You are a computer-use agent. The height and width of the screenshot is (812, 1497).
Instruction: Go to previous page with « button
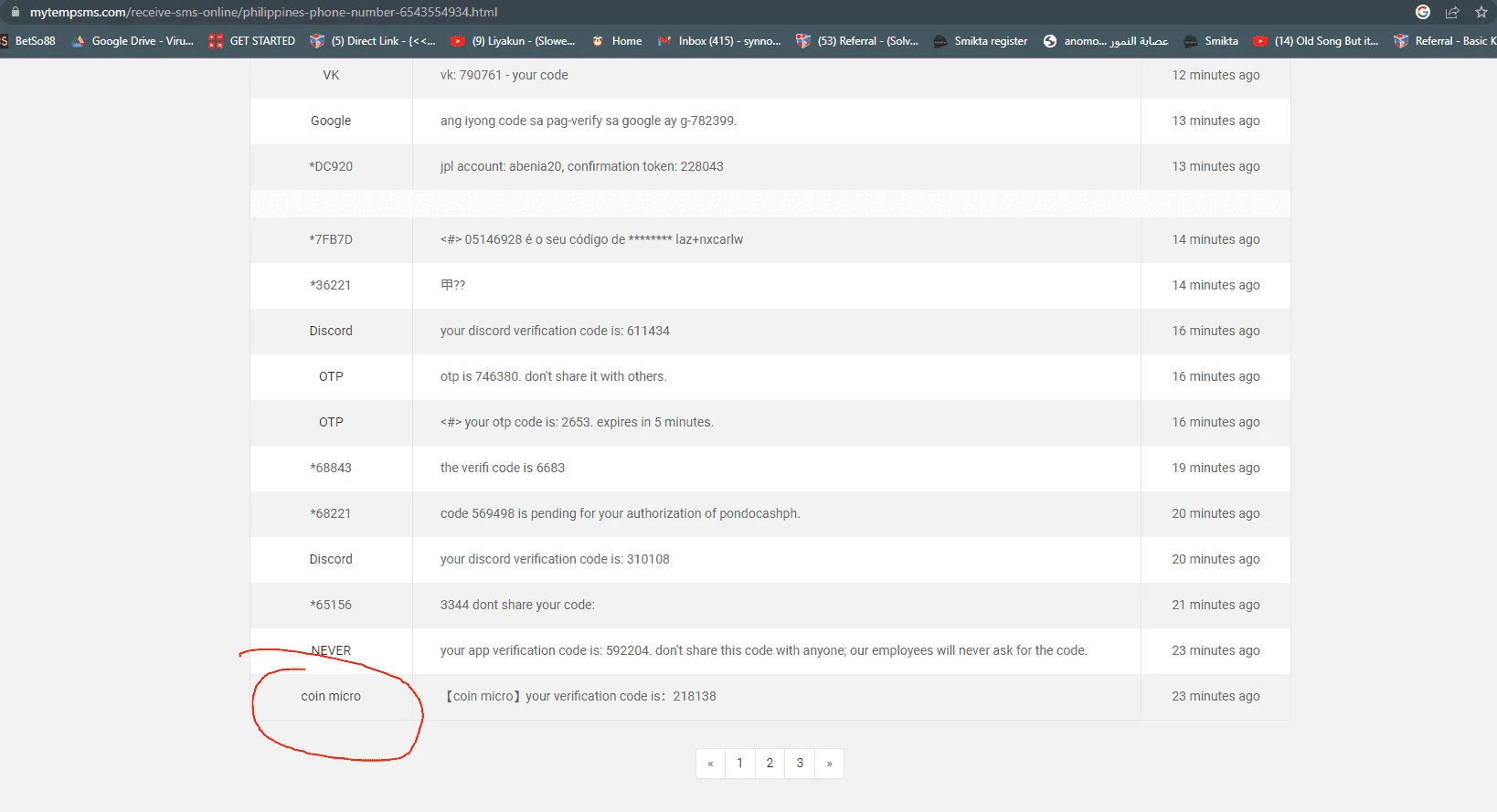710,764
